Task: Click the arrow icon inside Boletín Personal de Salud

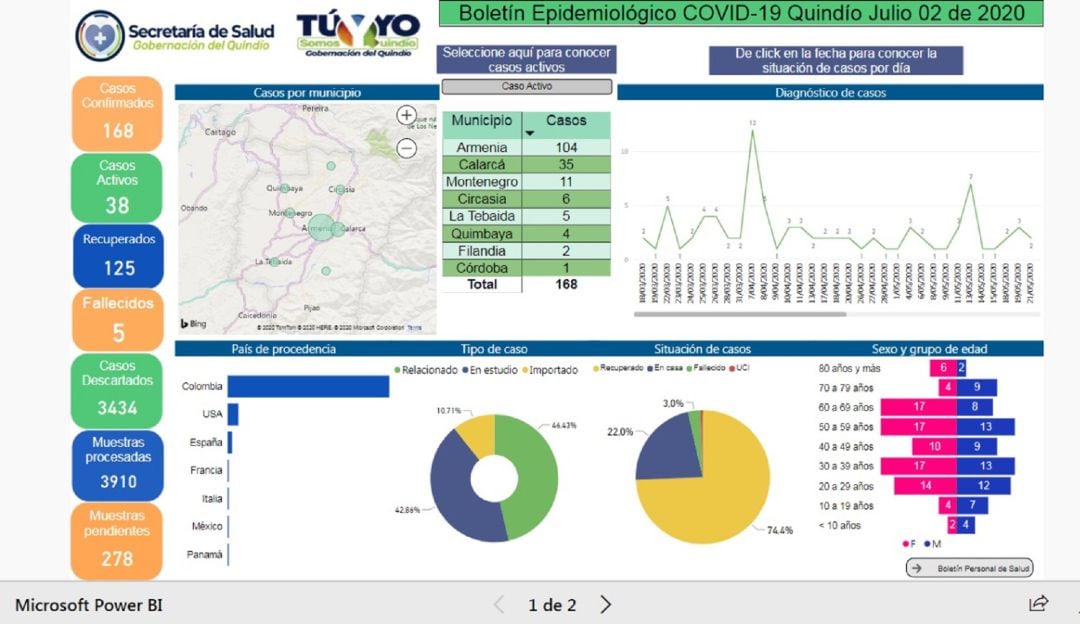Action: point(917,568)
